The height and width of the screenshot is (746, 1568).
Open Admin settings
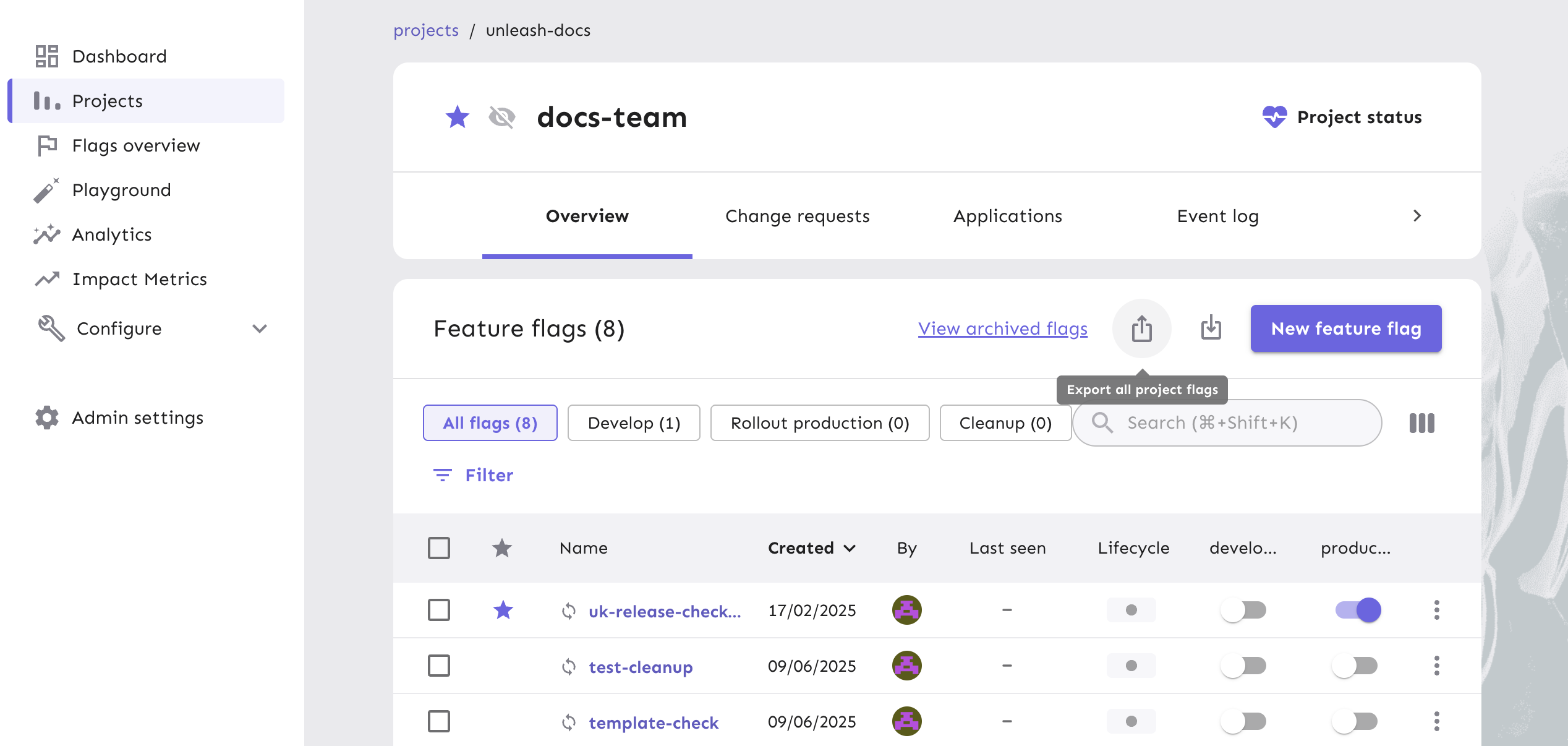tap(137, 418)
